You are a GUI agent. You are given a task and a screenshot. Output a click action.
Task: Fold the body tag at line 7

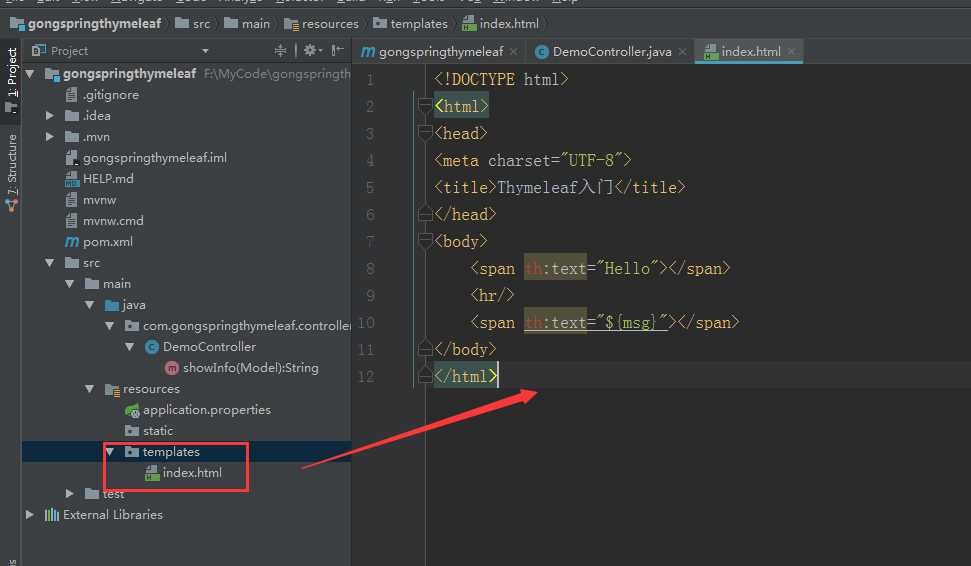pyautogui.click(x=425, y=242)
